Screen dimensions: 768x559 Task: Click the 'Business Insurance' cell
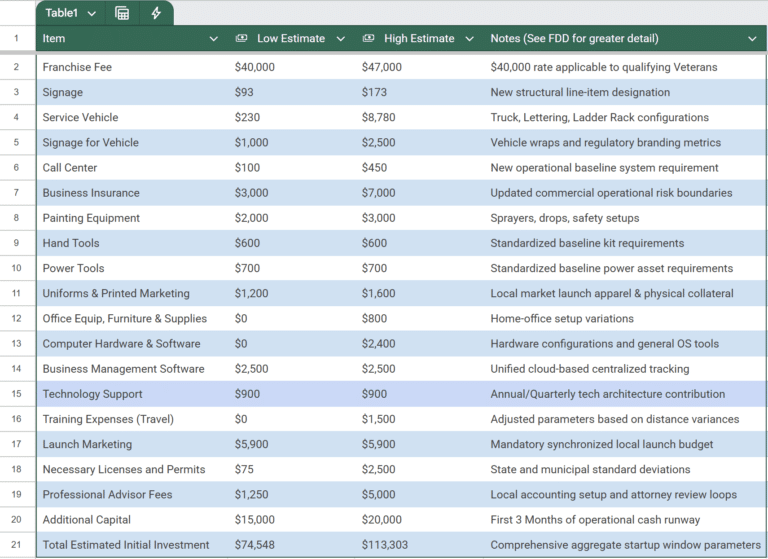[132, 193]
